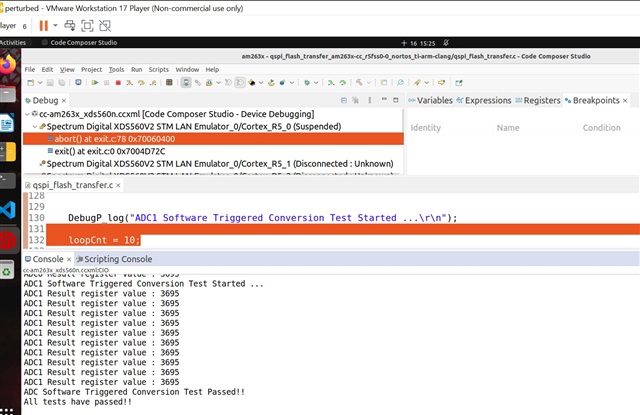Click the Search magnifier toolbar icon
The width and height of the screenshot is (640, 415).
pyautogui.click(x=400, y=82)
